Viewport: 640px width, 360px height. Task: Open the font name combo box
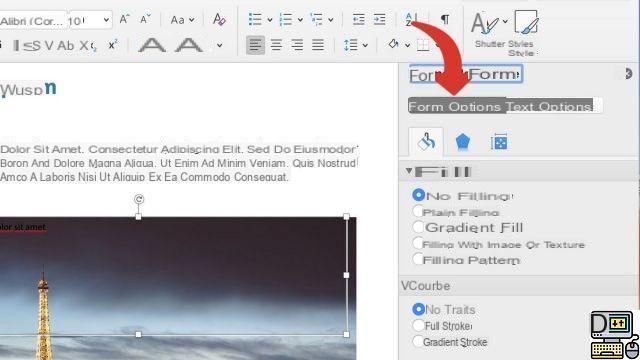coord(33,20)
